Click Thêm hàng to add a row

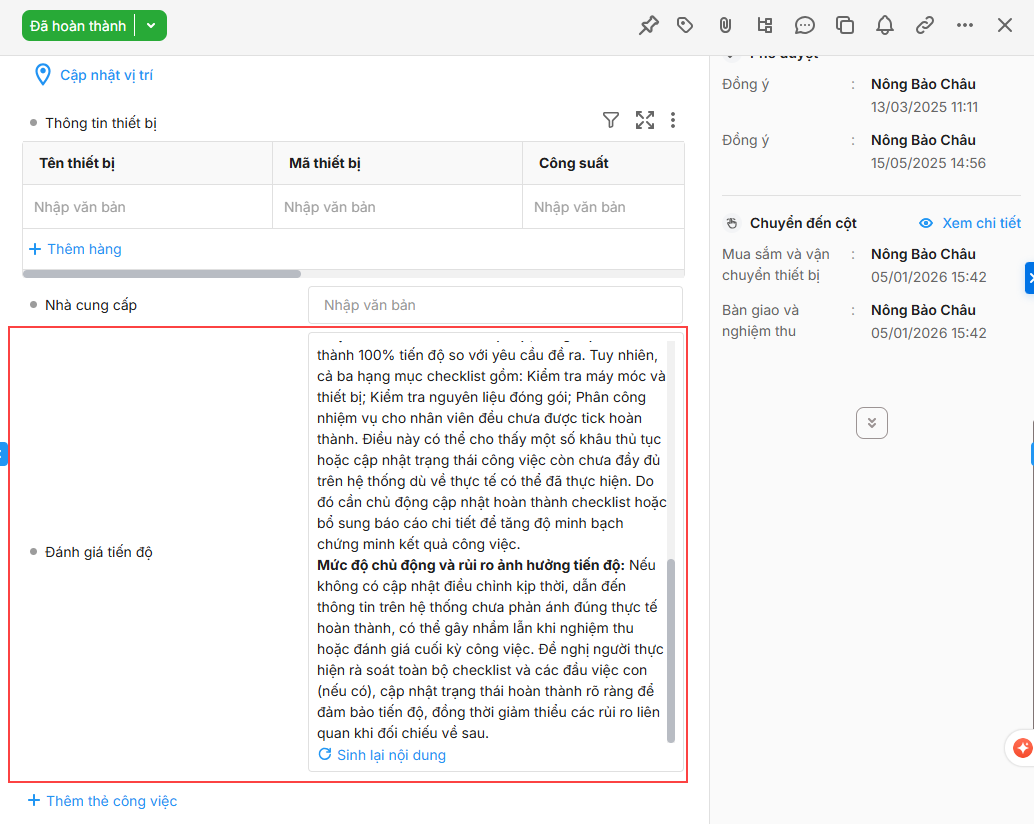coord(75,249)
